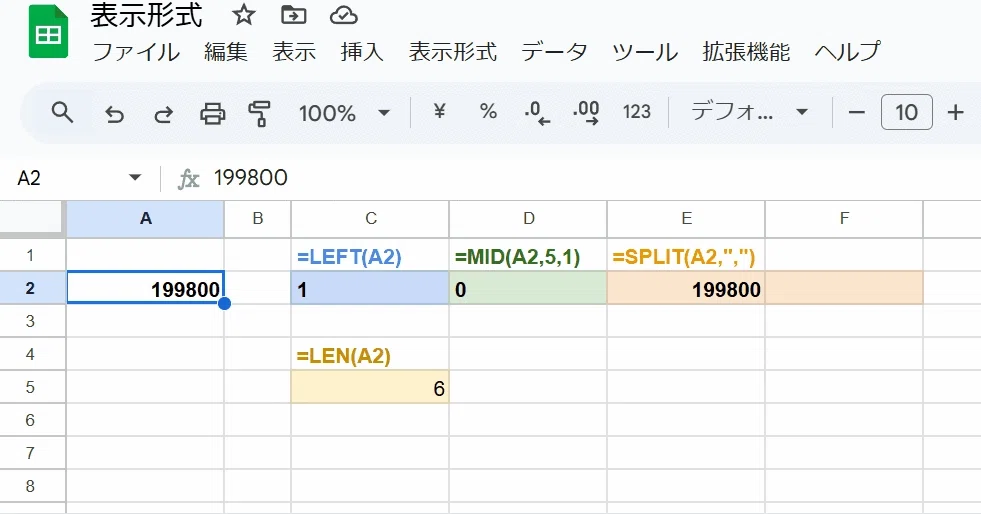The height and width of the screenshot is (514, 981).
Task: Decrease font size with minus button
Action: pos(856,113)
